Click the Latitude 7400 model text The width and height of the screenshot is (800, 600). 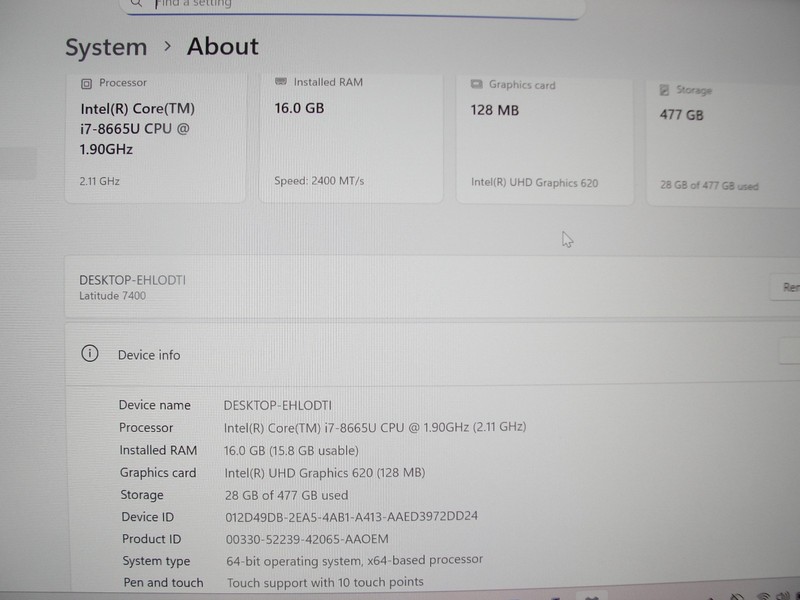[x=112, y=296]
